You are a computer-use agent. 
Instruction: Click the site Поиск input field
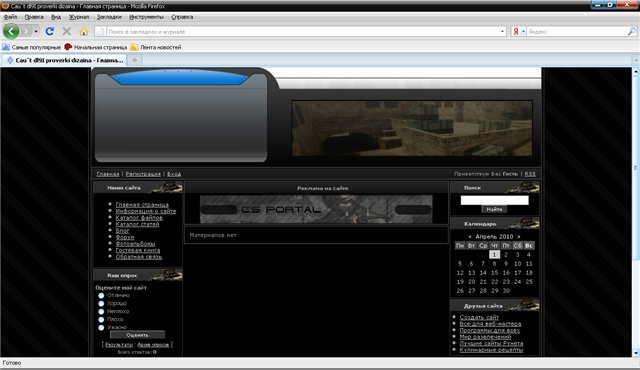coord(494,200)
